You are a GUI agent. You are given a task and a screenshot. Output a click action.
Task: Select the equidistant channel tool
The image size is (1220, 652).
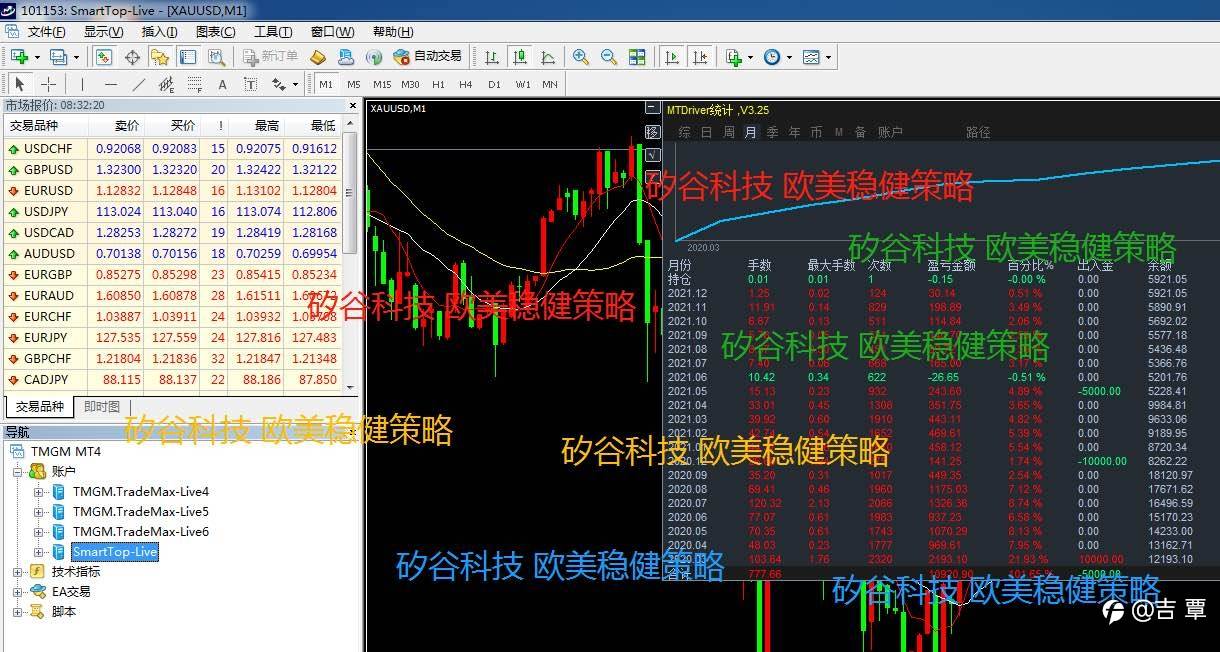166,85
